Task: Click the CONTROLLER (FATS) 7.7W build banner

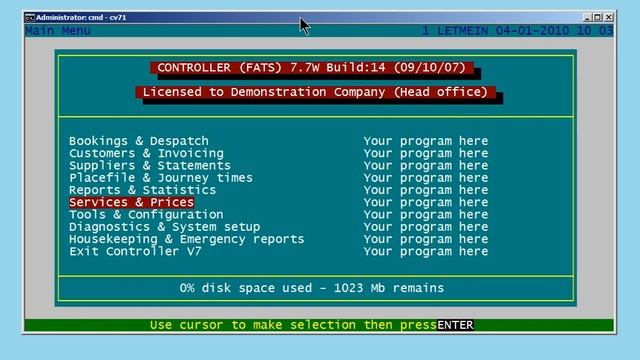Action: (x=312, y=68)
